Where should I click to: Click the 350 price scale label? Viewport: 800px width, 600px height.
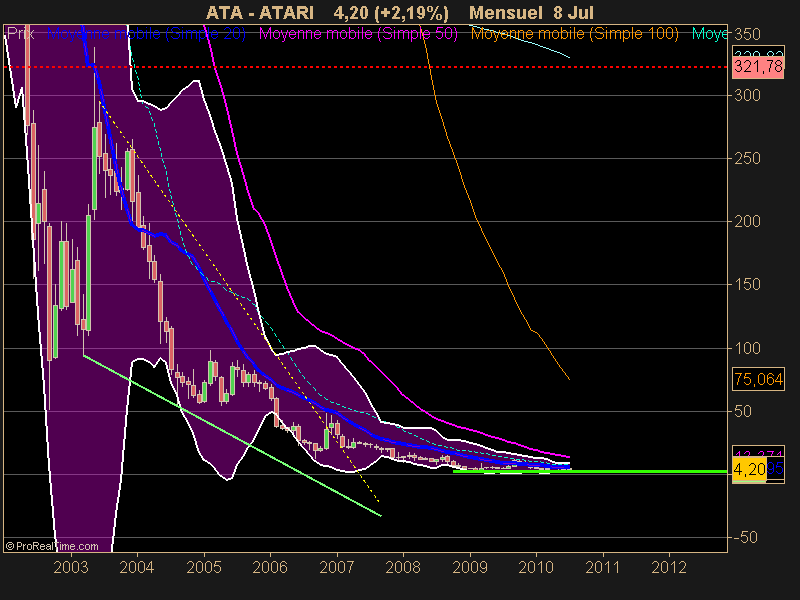747,35
